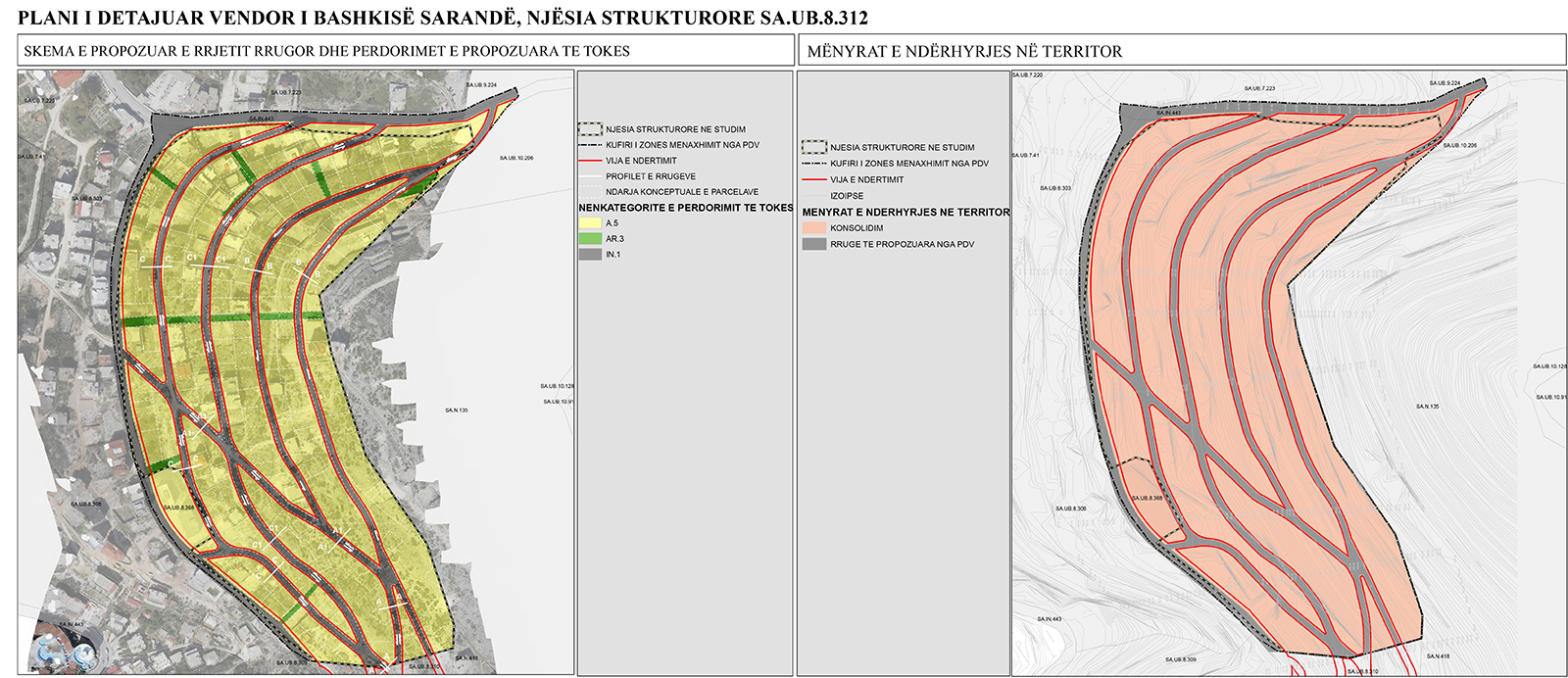Click red VIJA E NDERTIMIT line above IZOIPSE
1568x678 pixels.
pyautogui.click(x=814, y=179)
